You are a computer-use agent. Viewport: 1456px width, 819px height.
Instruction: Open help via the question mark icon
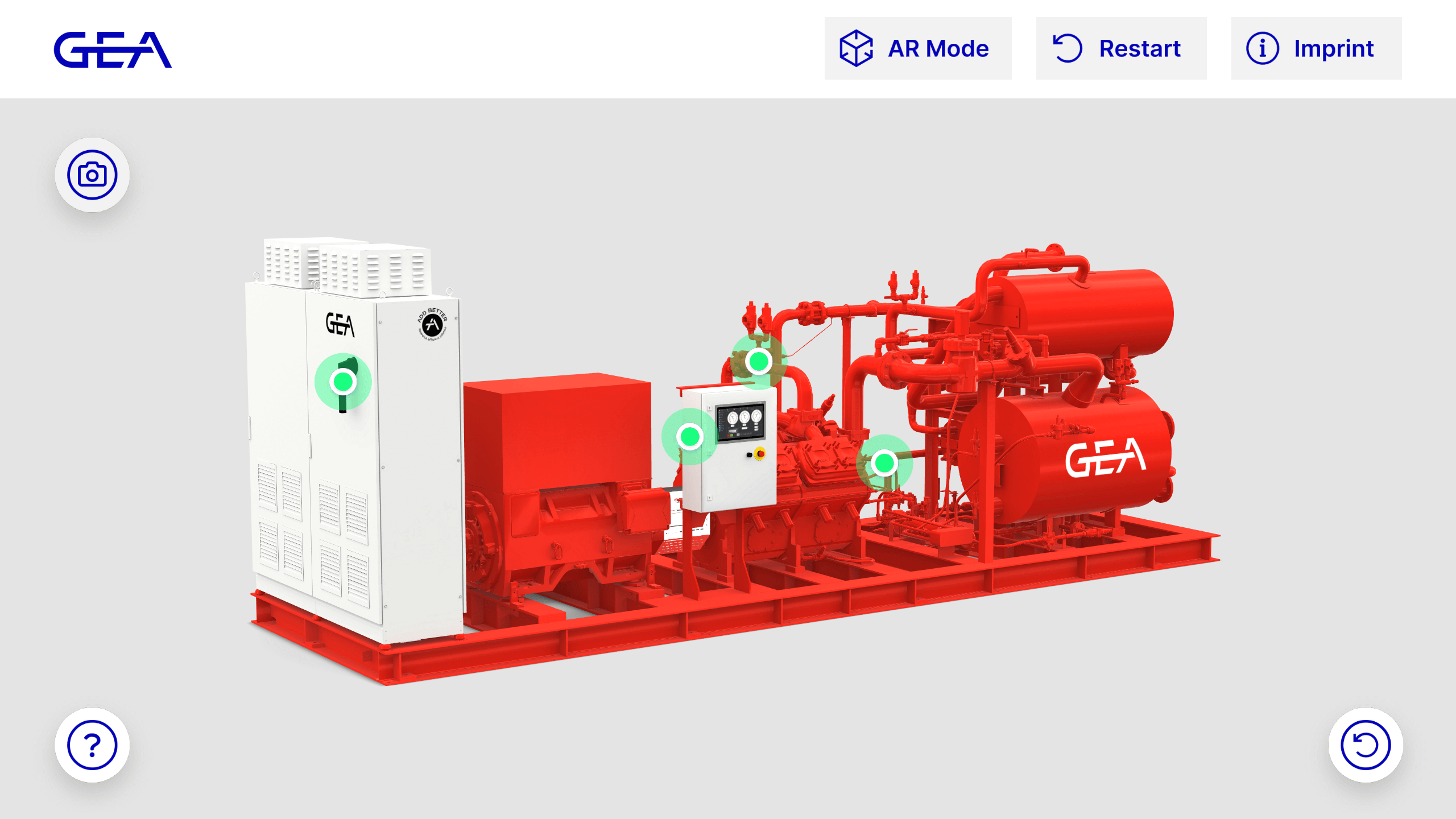pos(92,744)
